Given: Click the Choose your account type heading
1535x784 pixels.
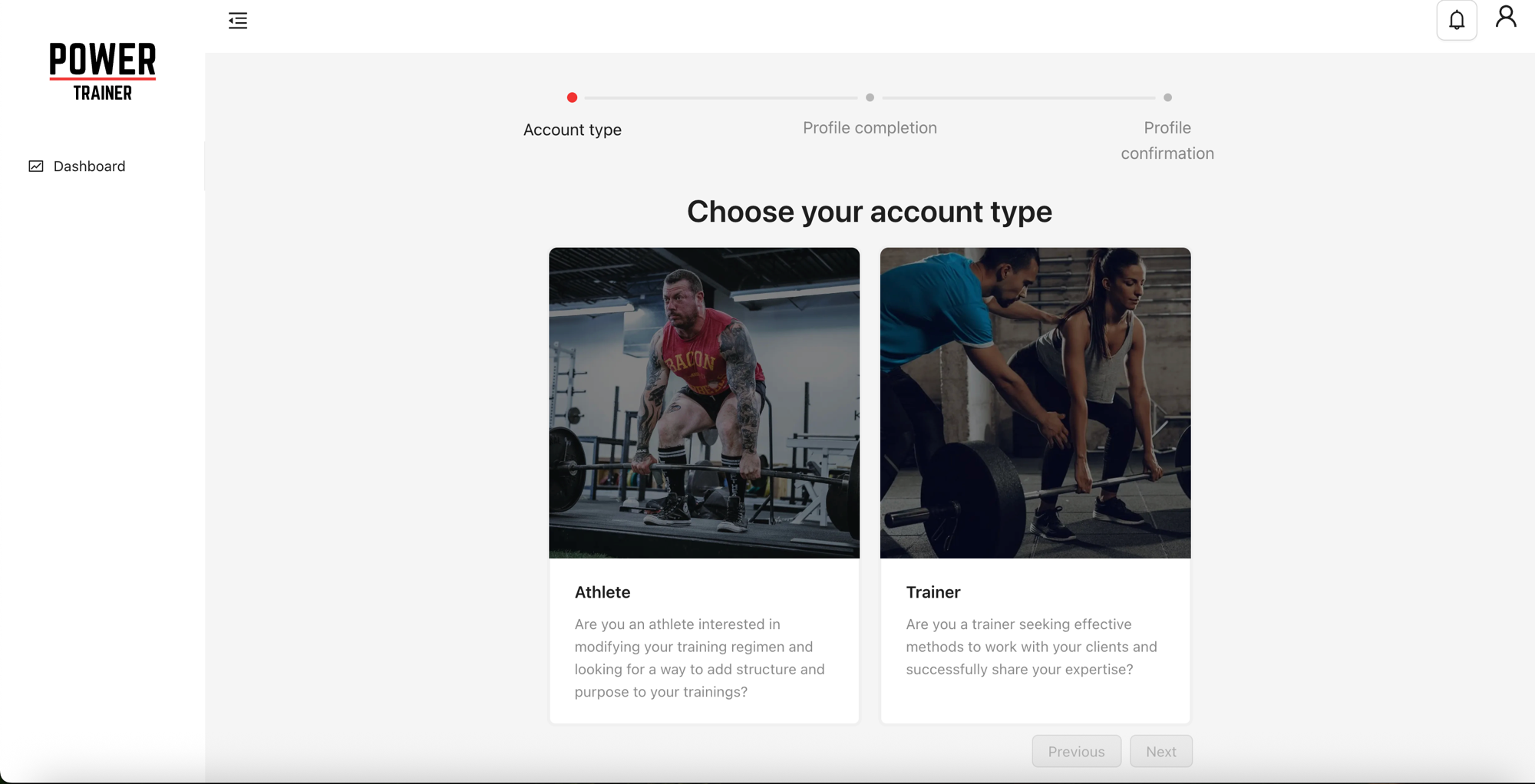Looking at the screenshot, I should pyautogui.click(x=870, y=212).
